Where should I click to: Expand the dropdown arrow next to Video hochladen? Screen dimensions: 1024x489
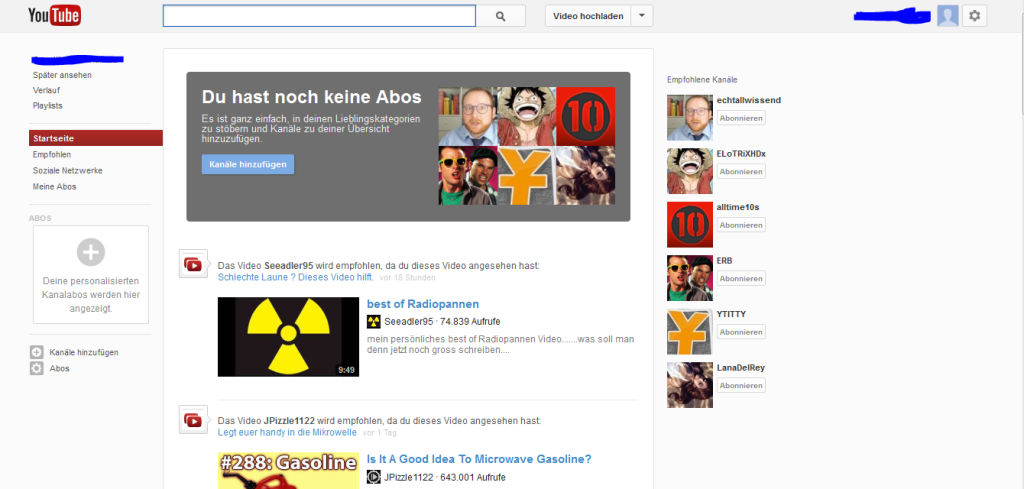point(643,16)
